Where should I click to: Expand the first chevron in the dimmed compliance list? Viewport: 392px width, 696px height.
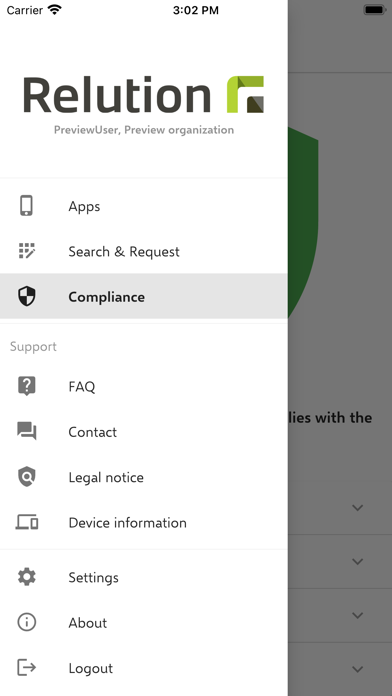click(x=357, y=507)
